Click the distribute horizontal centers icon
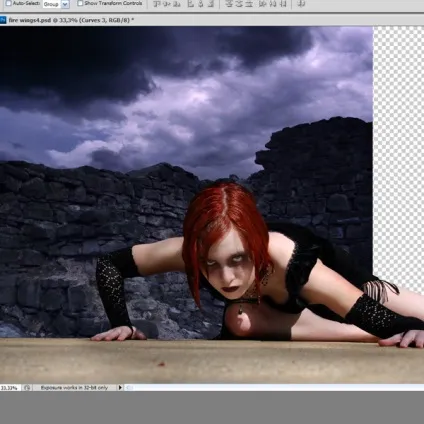 click(272, 4)
